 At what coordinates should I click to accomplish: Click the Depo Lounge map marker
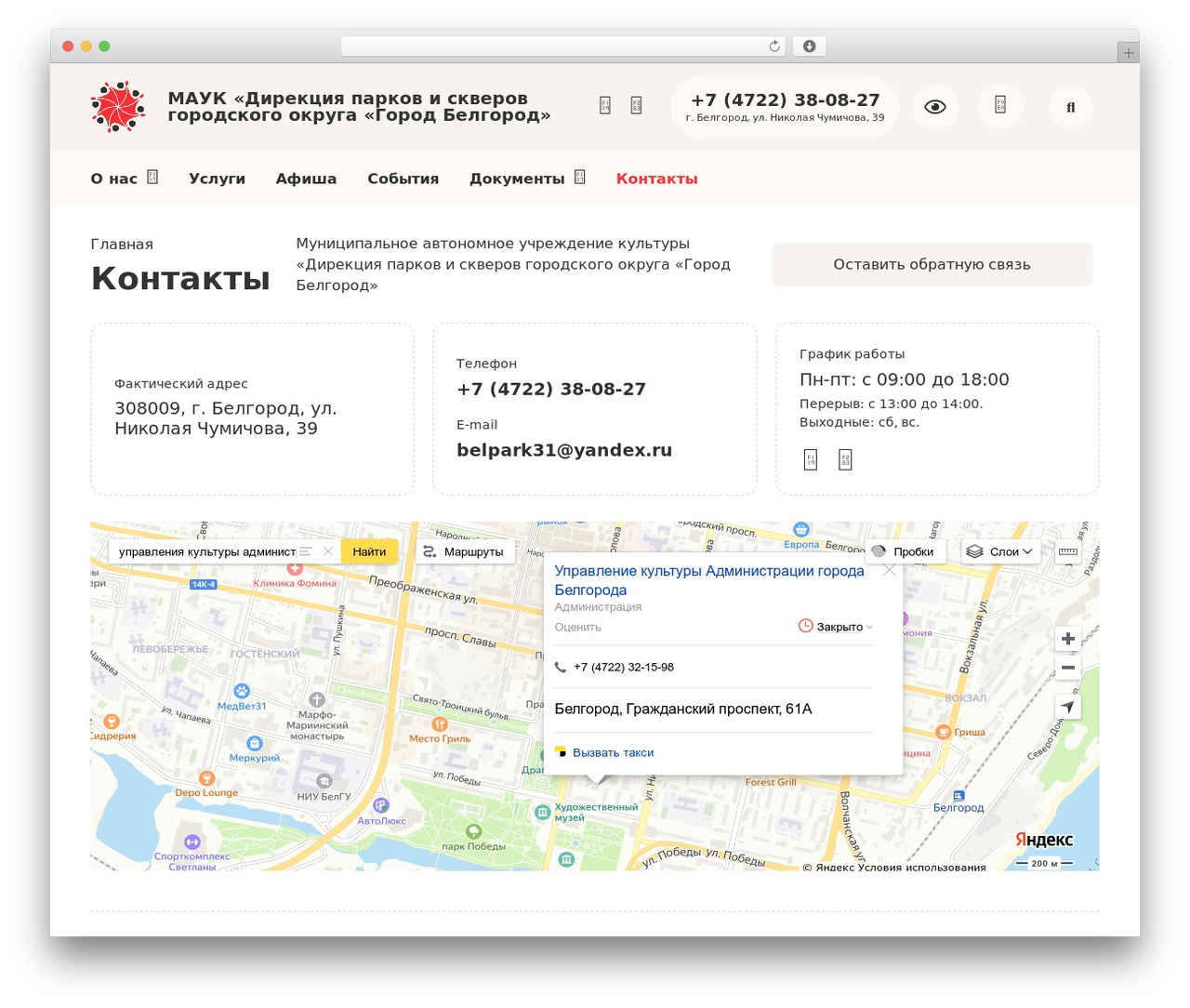click(206, 778)
